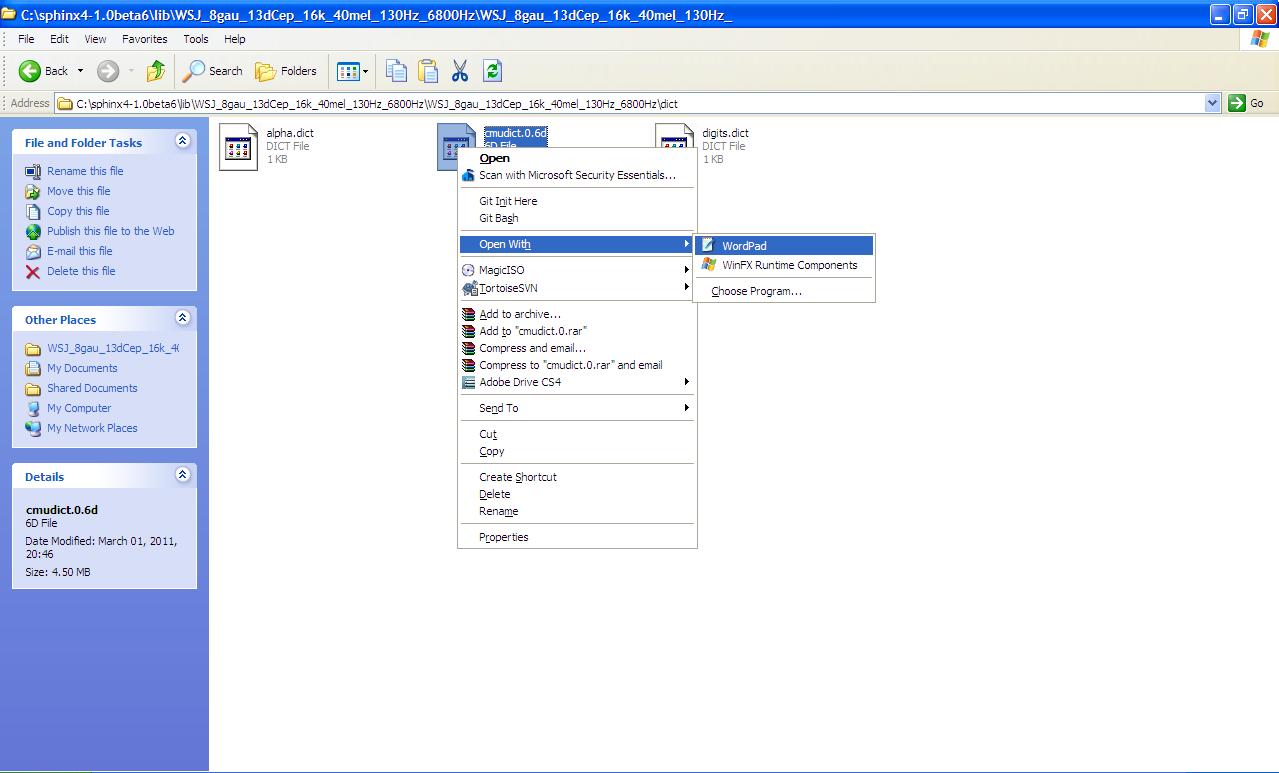The height and width of the screenshot is (773, 1279).
Task: Go up one folder level
Action: point(155,71)
